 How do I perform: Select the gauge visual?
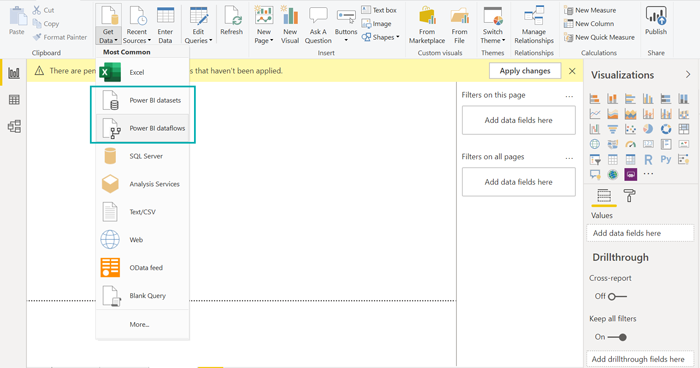click(630, 144)
